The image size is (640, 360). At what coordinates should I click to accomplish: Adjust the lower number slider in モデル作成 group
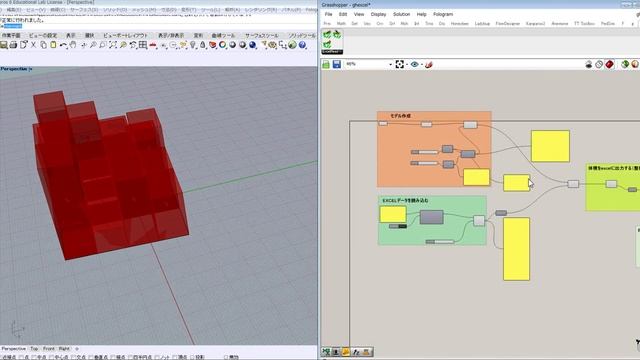click(x=424, y=163)
